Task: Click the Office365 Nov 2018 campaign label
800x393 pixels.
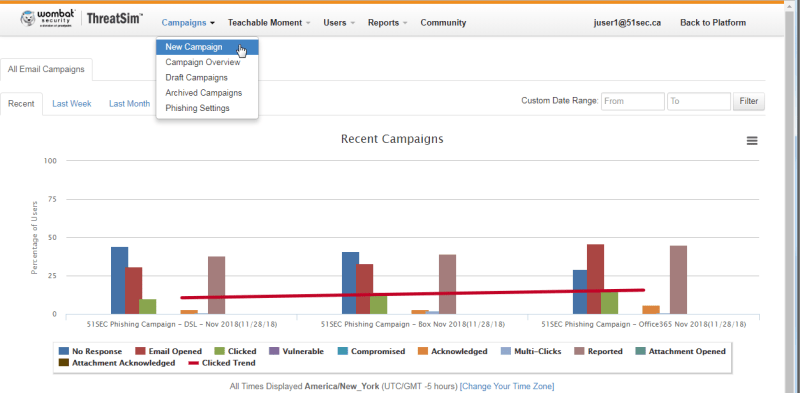Action: click(643, 324)
